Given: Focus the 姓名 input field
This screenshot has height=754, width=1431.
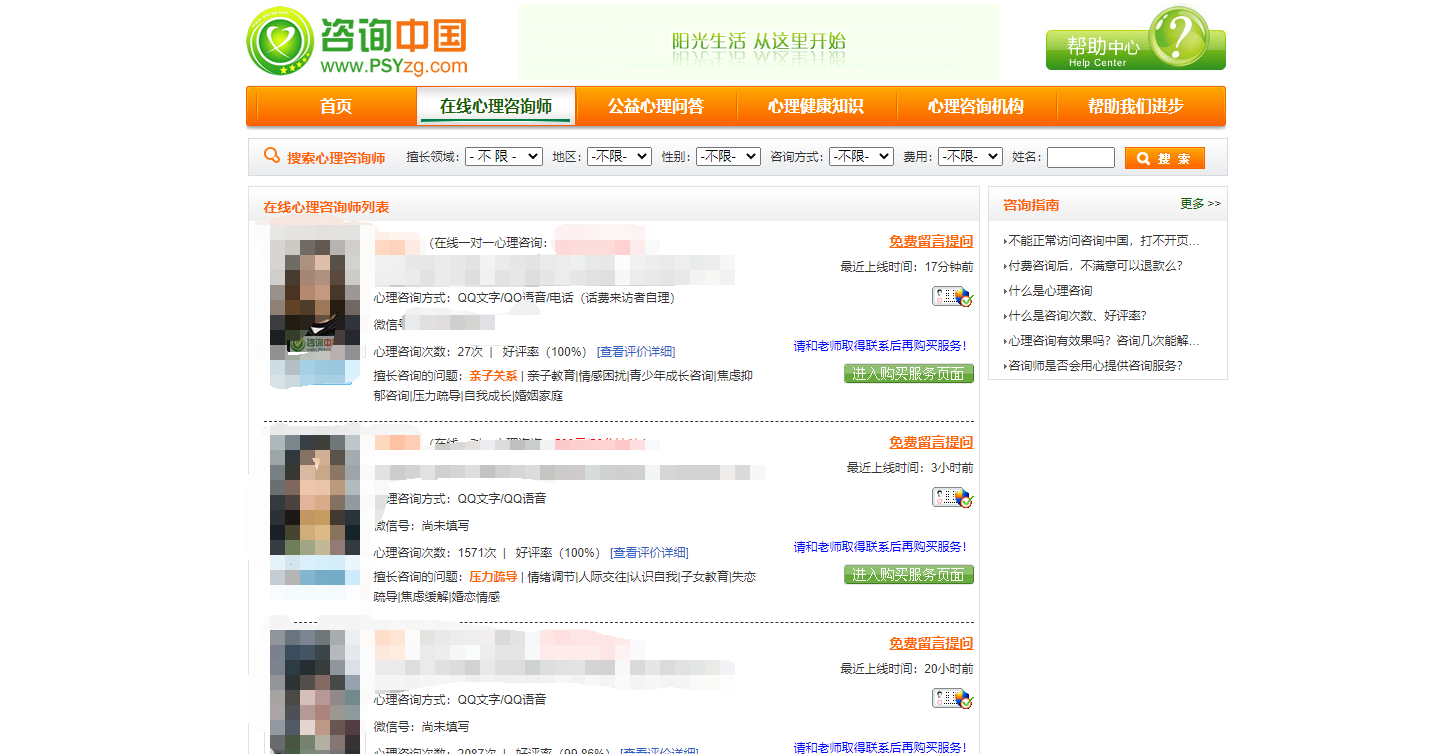Looking at the screenshot, I should pyautogui.click(x=1080, y=157).
